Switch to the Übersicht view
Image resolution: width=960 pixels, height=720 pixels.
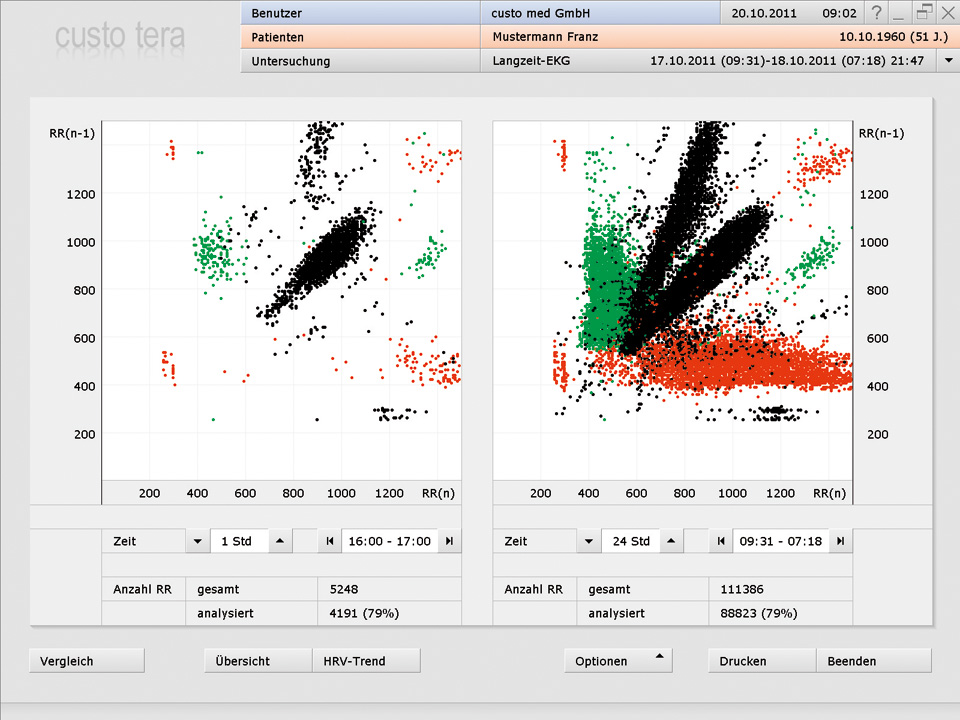(x=257, y=661)
